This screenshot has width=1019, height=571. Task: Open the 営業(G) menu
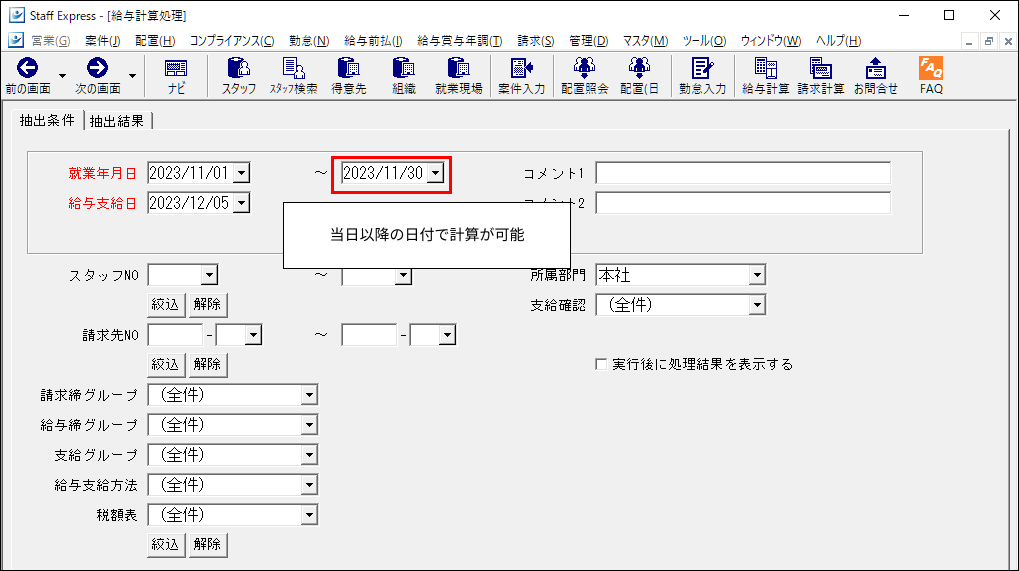pos(51,41)
